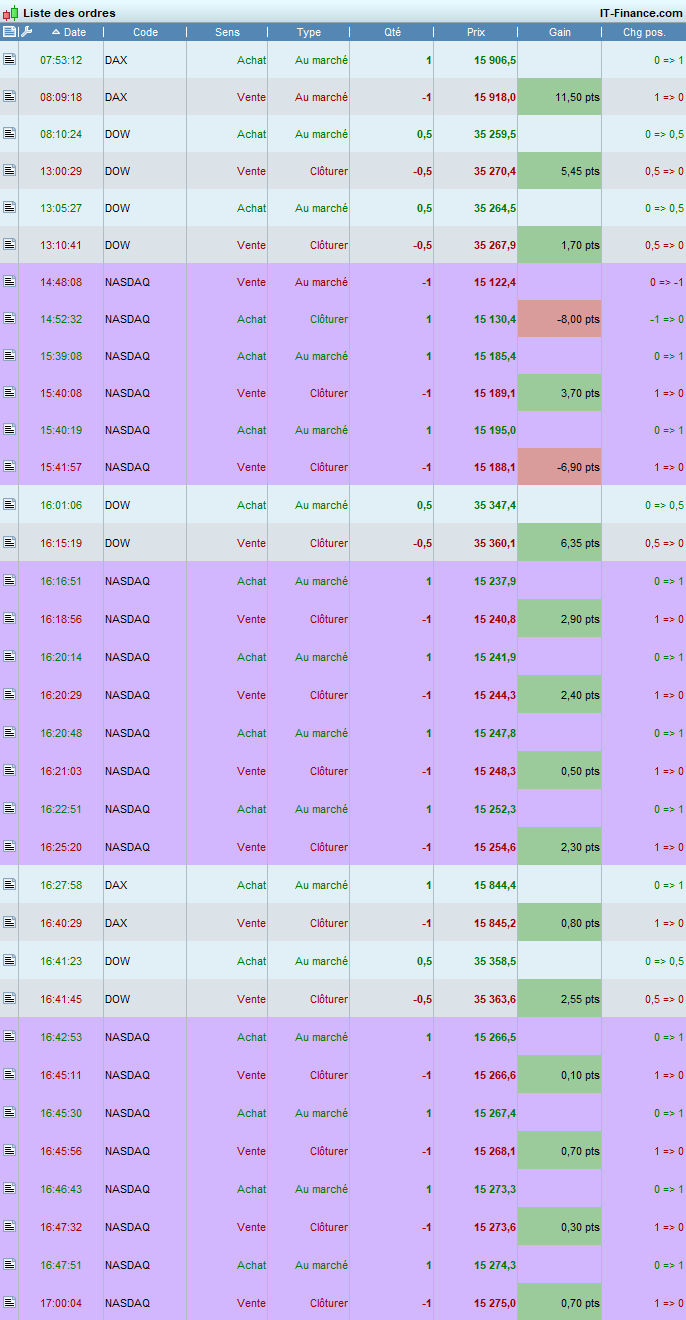Click the -1 => 0 position change cell
Viewport: 686px width, 1320px height.
[666, 319]
